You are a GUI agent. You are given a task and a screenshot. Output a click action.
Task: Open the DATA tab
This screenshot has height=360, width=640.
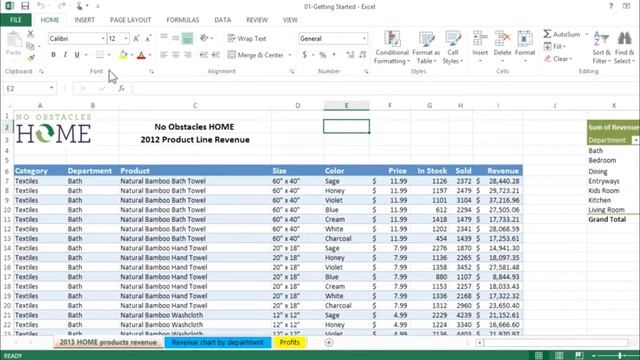point(222,20)
